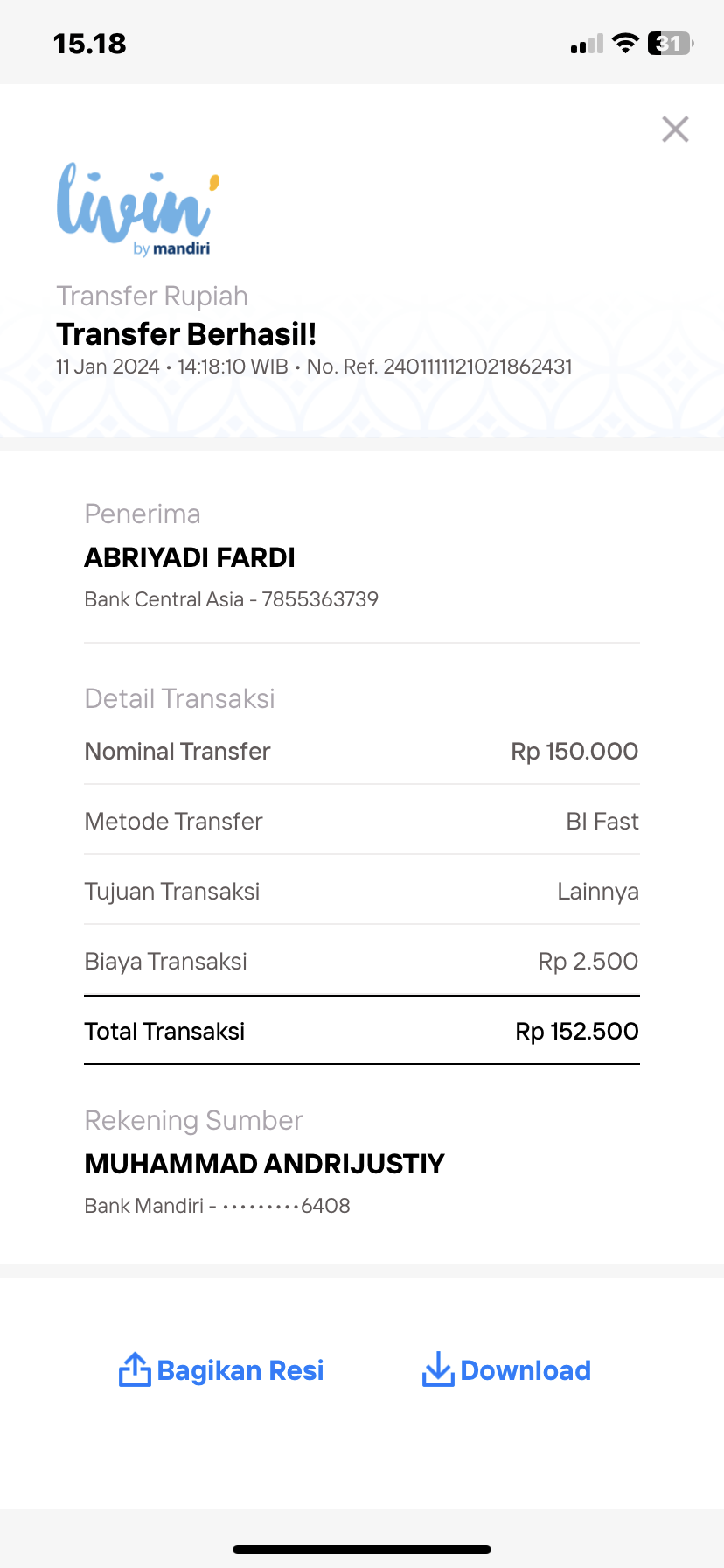Tap the Wi-Fi icon in status bar
Viewport: 724px width, 1568px height.
tap(625, 43)
